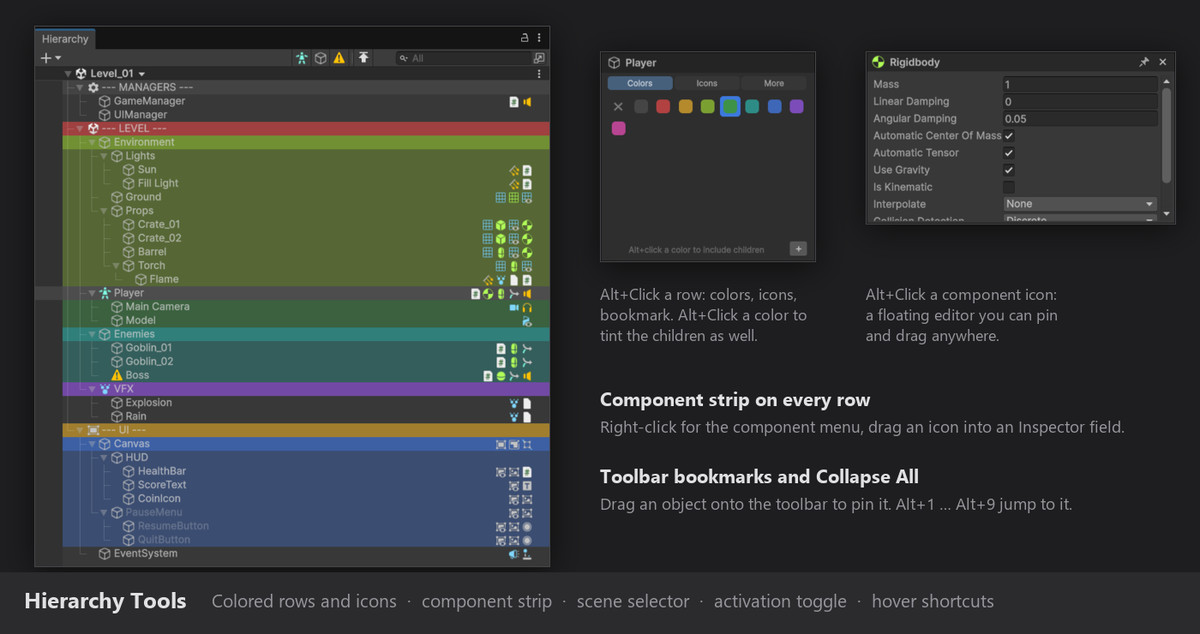The width and height of the screenshot is (1200, 634).
Task: Click the cube bookmark icon in Hierarchy toolbar
Action: click(320, 58)
